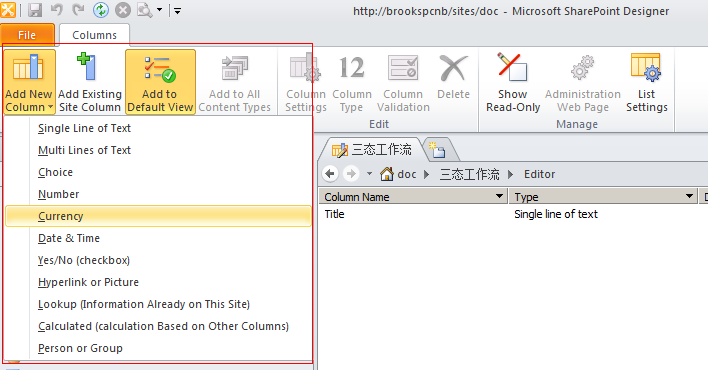Open Administration Web Page
Screen dimensions: 708x370
pyautogui.click(x=582, y=82)
